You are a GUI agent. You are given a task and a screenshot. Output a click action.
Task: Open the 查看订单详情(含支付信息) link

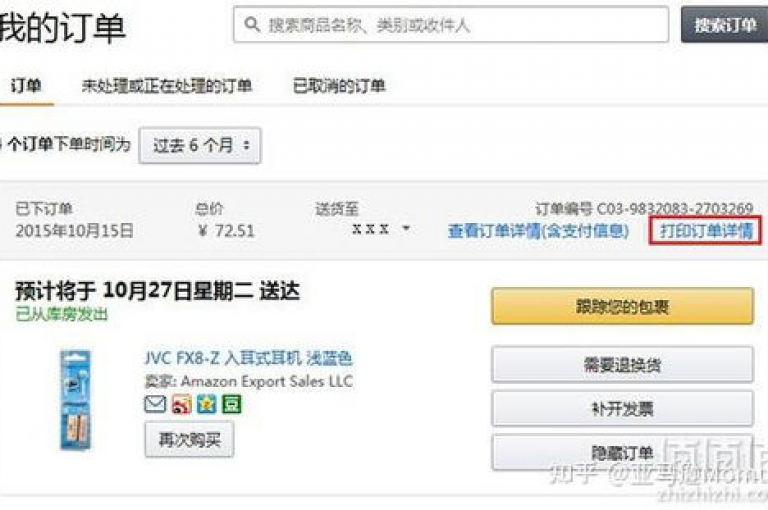click(x=538, y=230)
